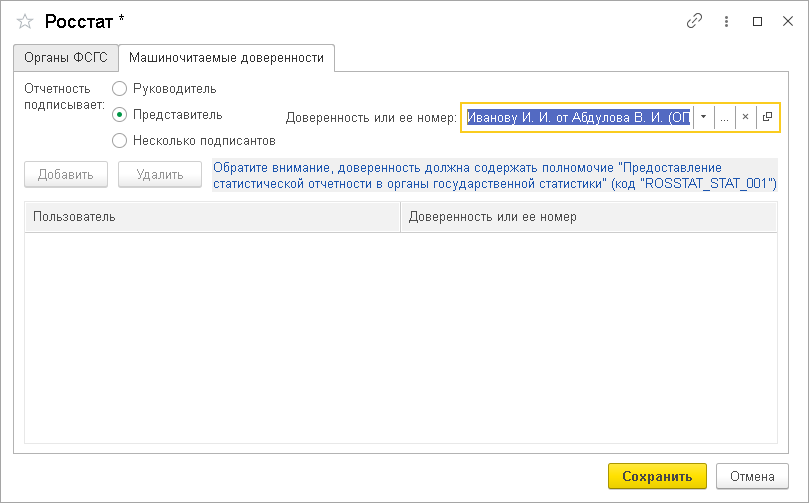Select the Представитель radio option

(120, 115)
